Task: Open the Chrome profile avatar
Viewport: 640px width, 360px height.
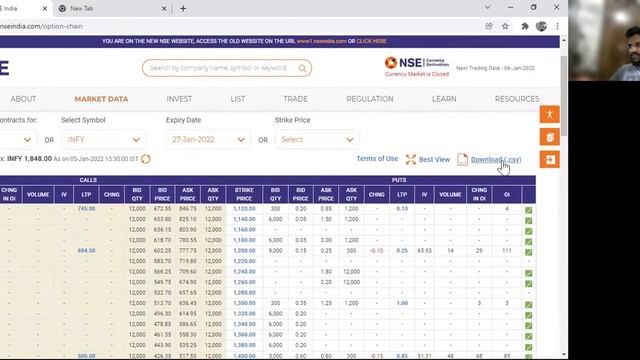Action: tap(541, 26)
